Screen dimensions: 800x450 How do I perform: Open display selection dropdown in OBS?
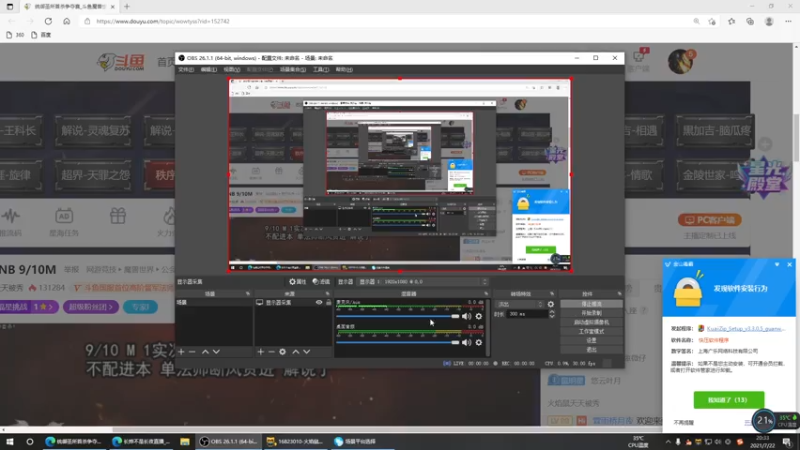pos(423,282)
